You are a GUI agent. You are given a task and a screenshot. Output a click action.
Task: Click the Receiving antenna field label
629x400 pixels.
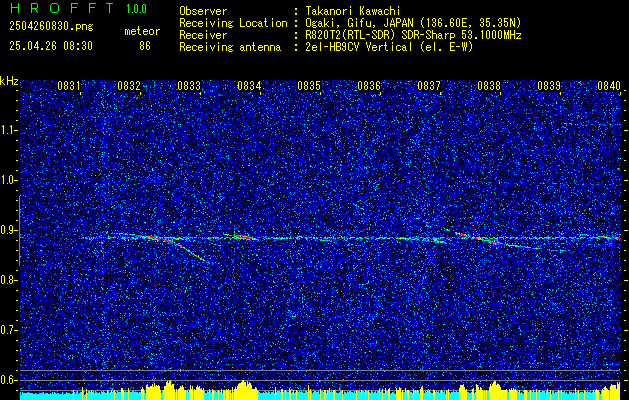point(230,47)
